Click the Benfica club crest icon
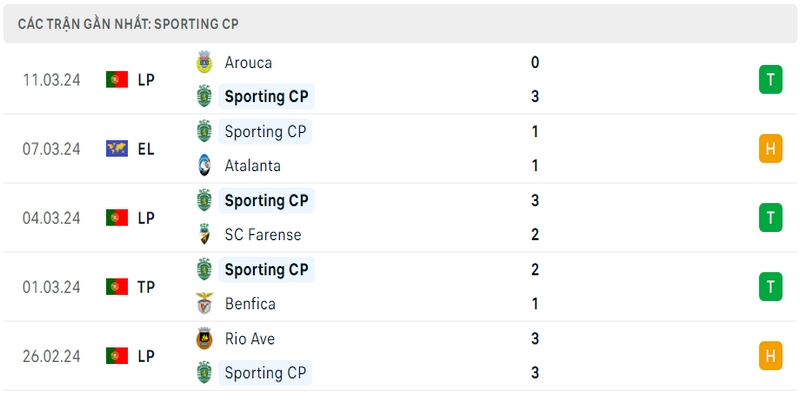Viewport: 800px width, 400px height. click(204, 304)
